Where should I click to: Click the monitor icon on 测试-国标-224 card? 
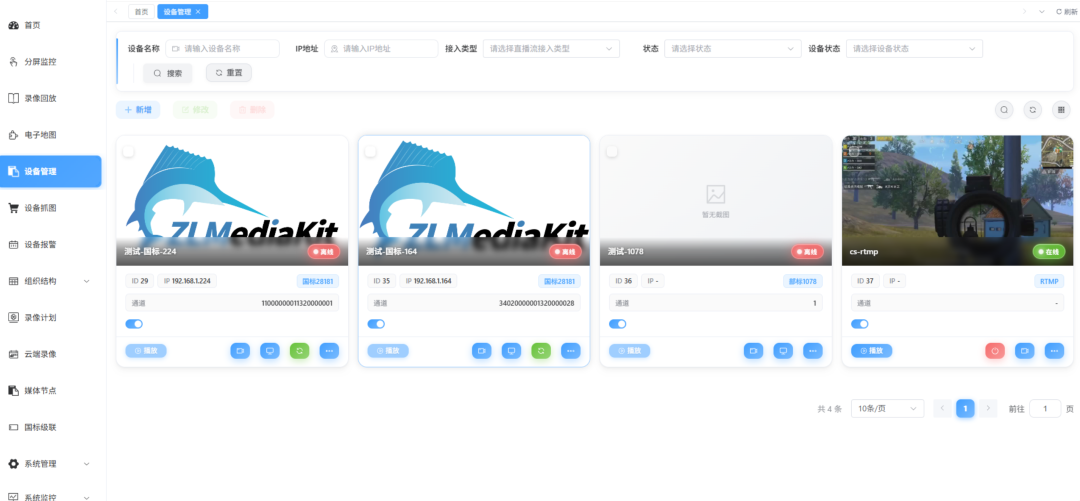tap(269, 351)
